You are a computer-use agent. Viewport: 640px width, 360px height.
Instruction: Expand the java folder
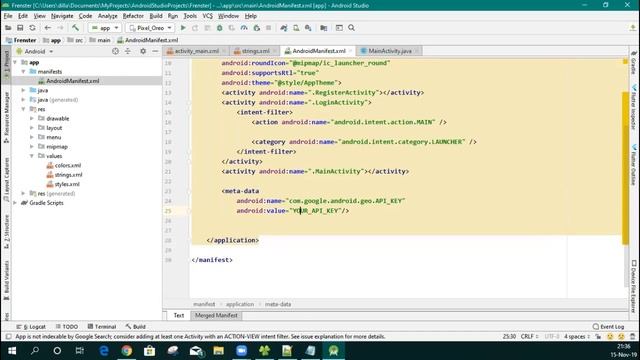coord(23,90)
